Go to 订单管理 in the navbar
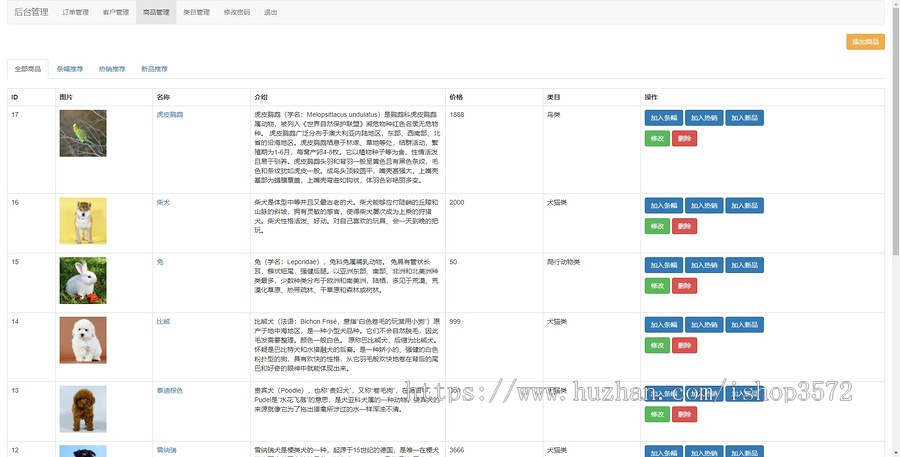 click(75, 12)
